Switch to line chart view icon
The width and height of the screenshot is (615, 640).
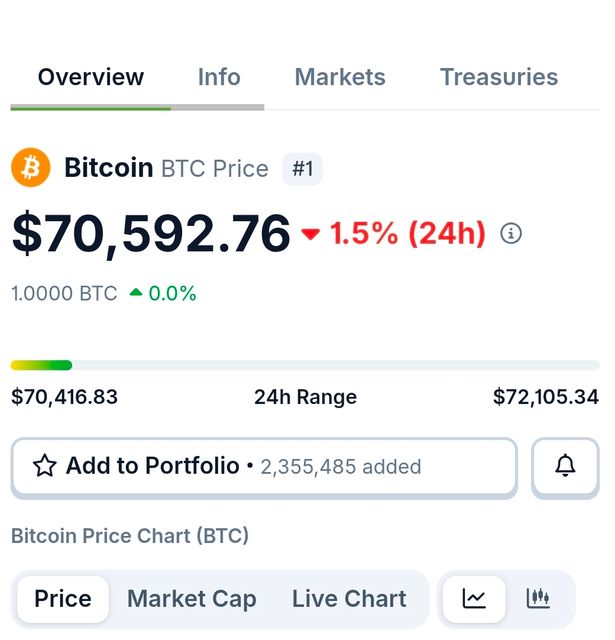pos(474,599)
